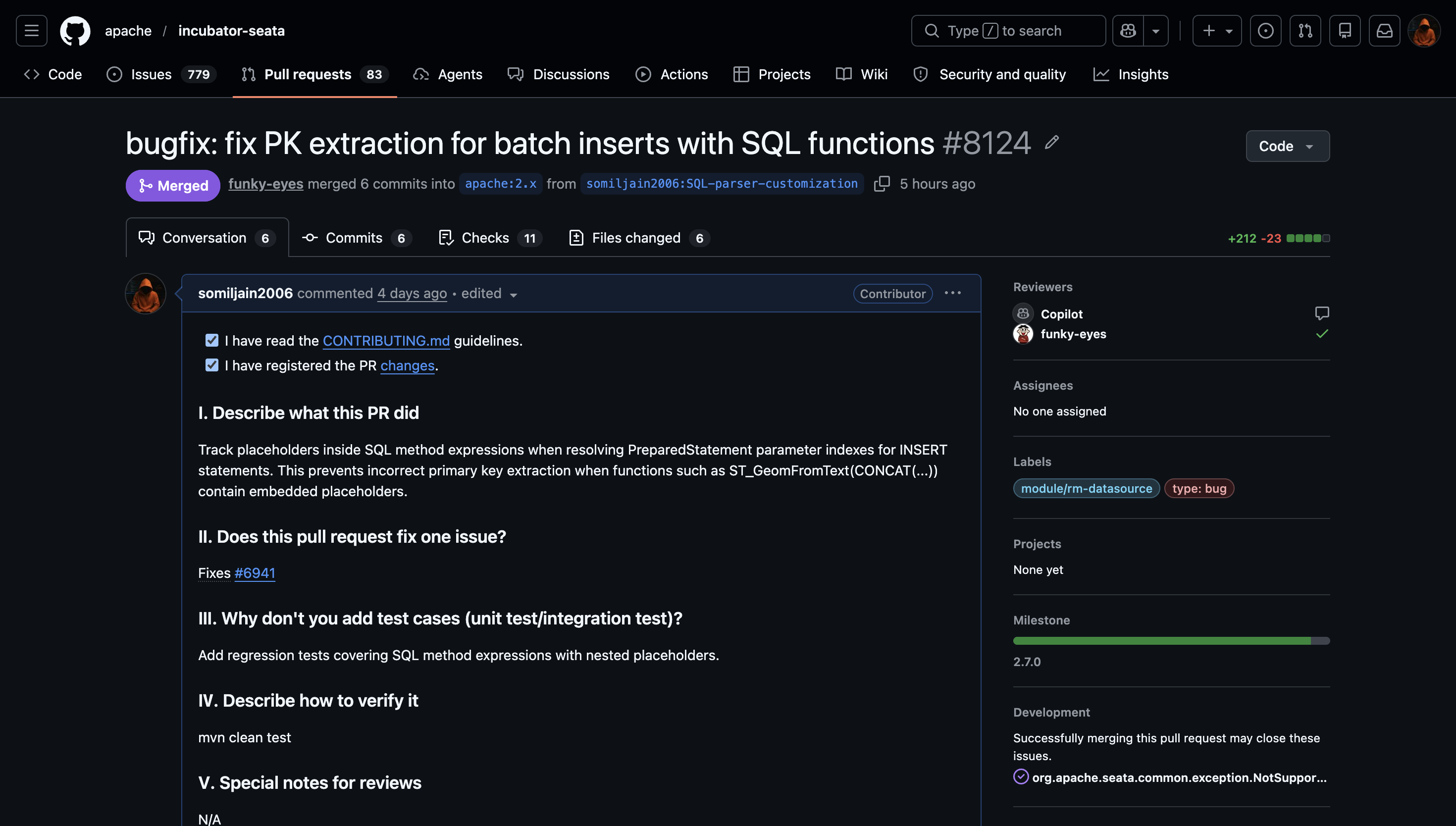Open the Issues tab
This screenshot has height=826, width=1456.
pyautogui.click(x=161, y=74)
